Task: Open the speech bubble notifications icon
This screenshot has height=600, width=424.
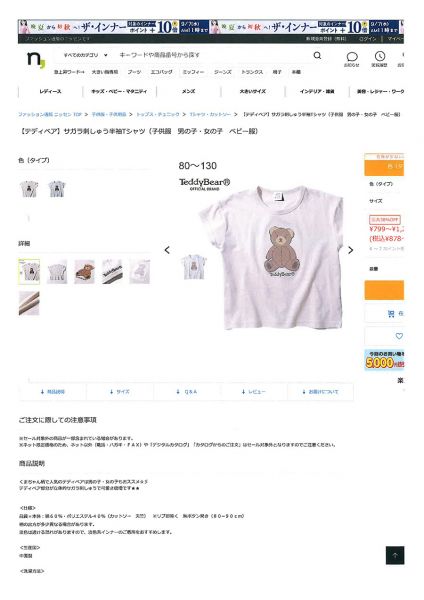Action: (352, 57)
